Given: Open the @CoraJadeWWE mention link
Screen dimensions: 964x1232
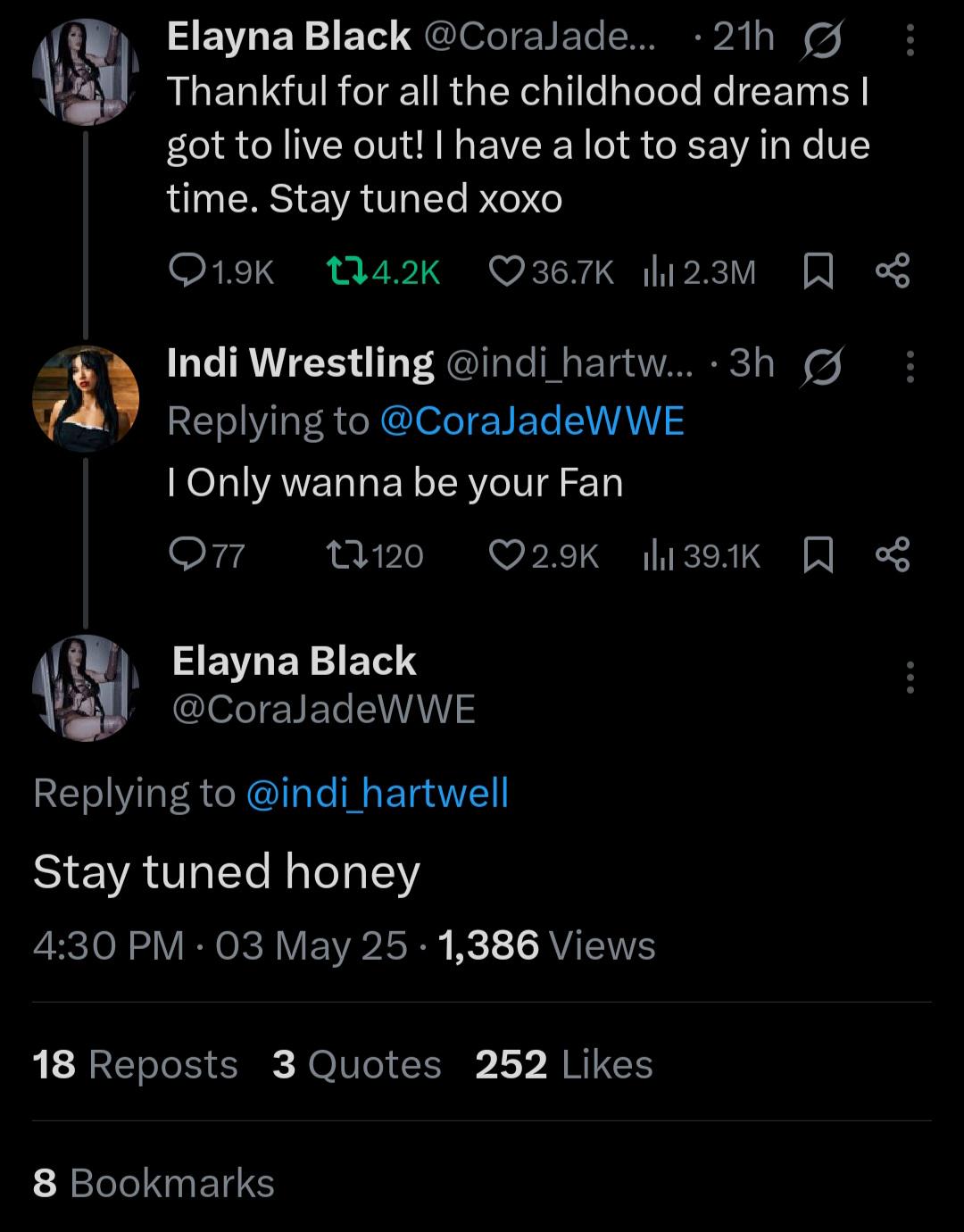Looking at the screenshot, I should coord(532,420).
